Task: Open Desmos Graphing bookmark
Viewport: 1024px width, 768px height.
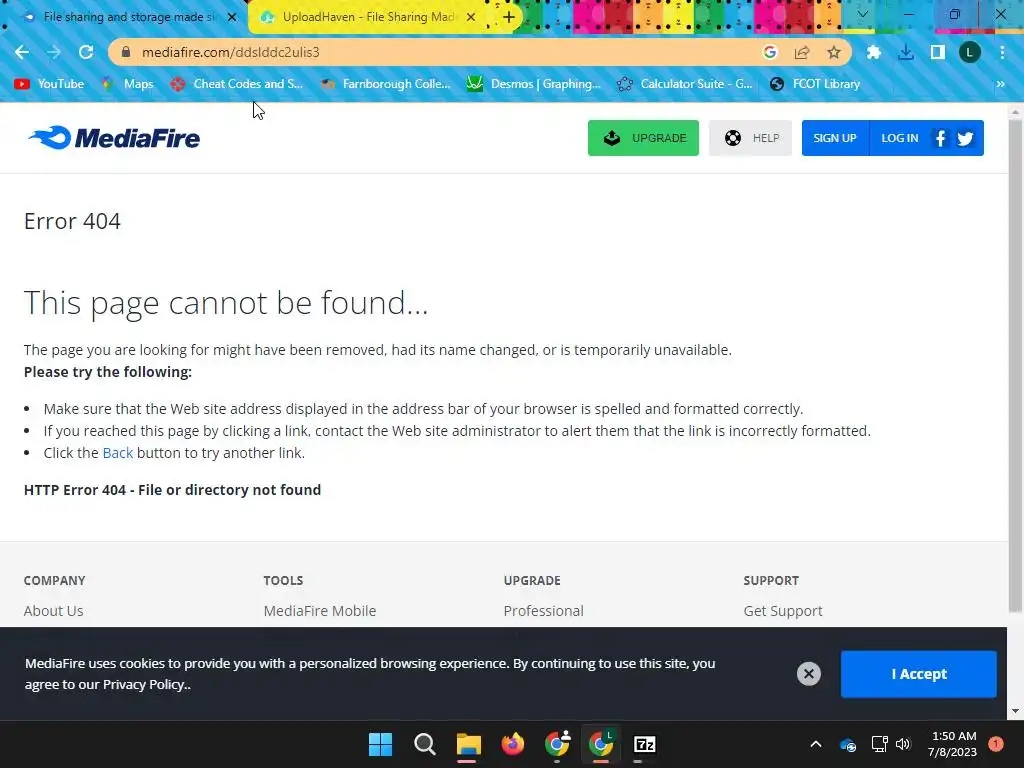Action: (534, 84)
